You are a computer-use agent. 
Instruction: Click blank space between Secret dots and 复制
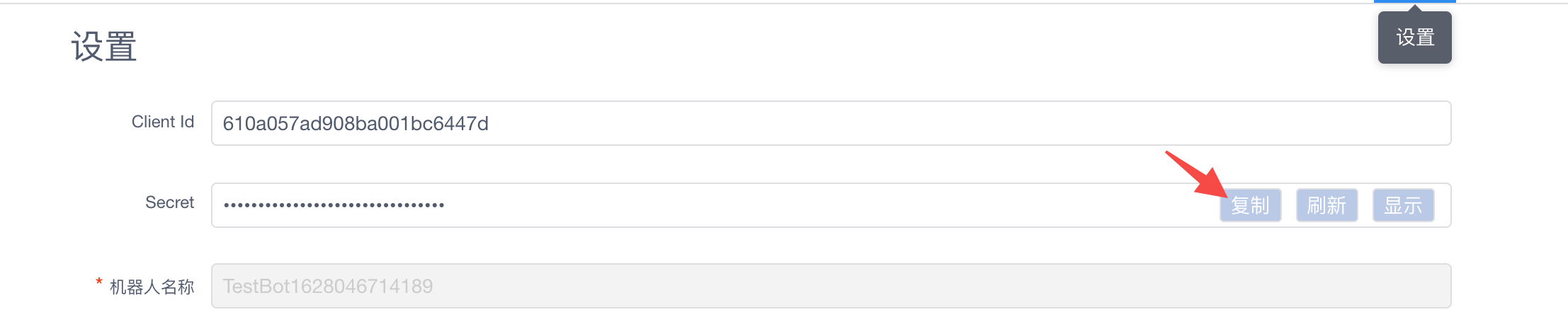click(x=814, y=205)
